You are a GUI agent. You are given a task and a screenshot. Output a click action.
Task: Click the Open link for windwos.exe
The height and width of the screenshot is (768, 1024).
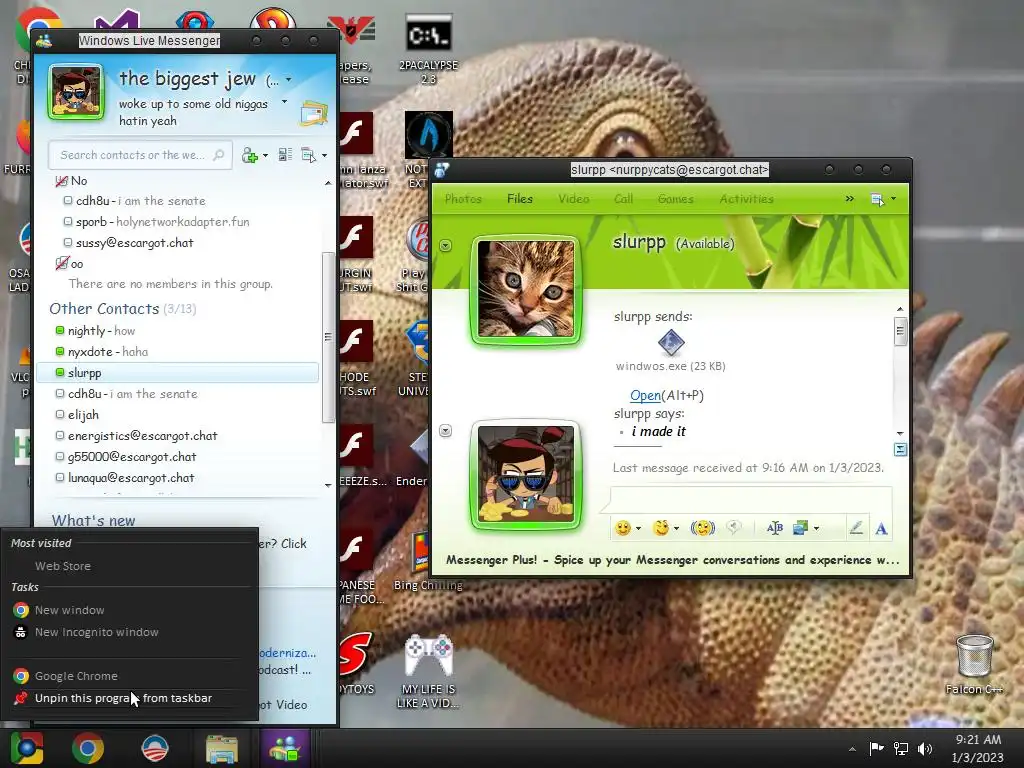click(x=645, y=395)
